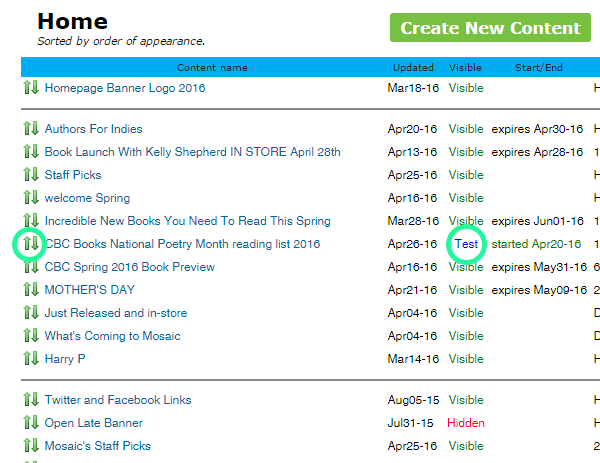
Task: Move MOTHER'S DAY item up
Action: click(26, 290)
